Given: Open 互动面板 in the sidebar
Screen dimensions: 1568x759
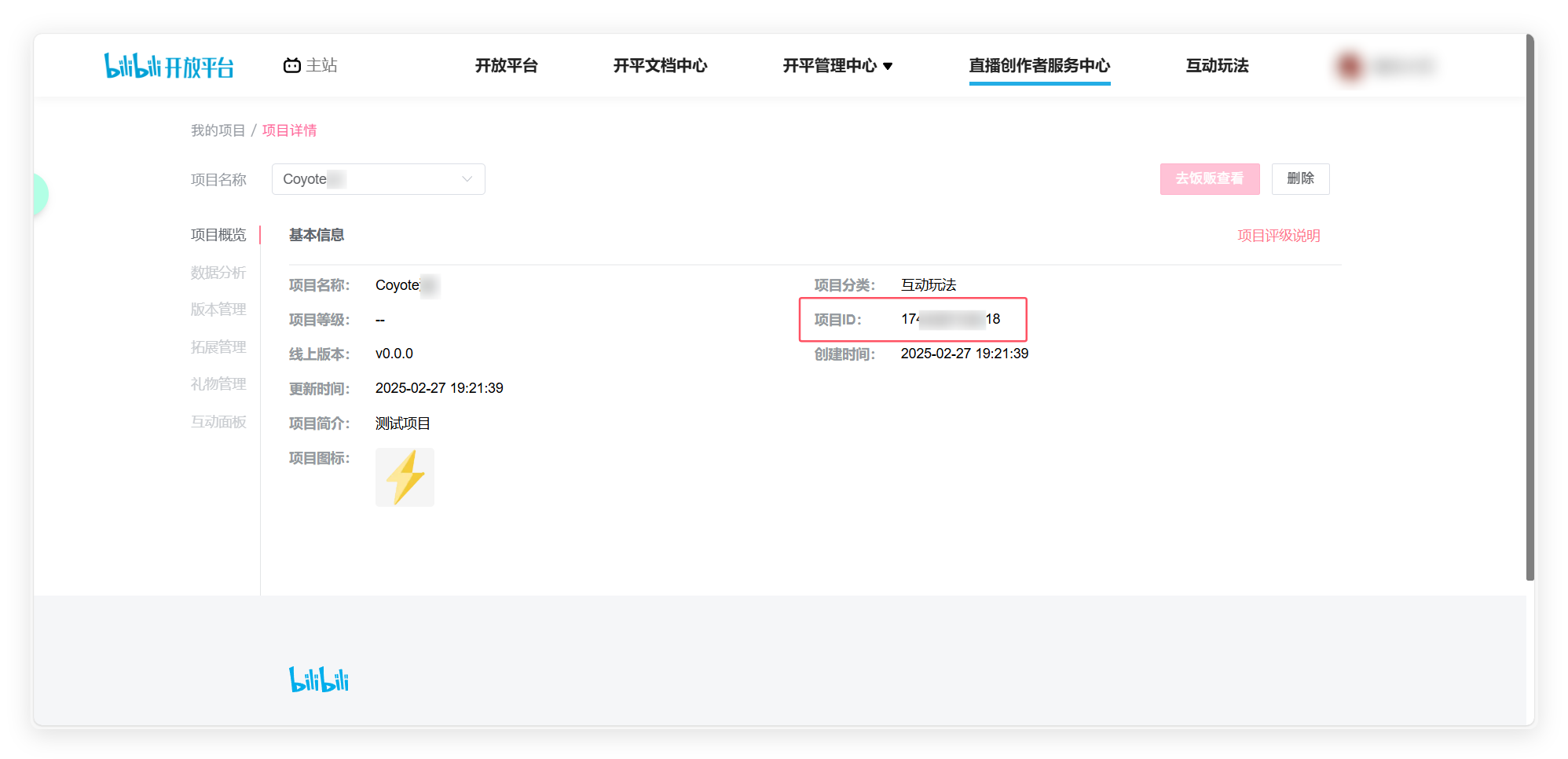Looking at the screenshot, I should coord(218,422).
